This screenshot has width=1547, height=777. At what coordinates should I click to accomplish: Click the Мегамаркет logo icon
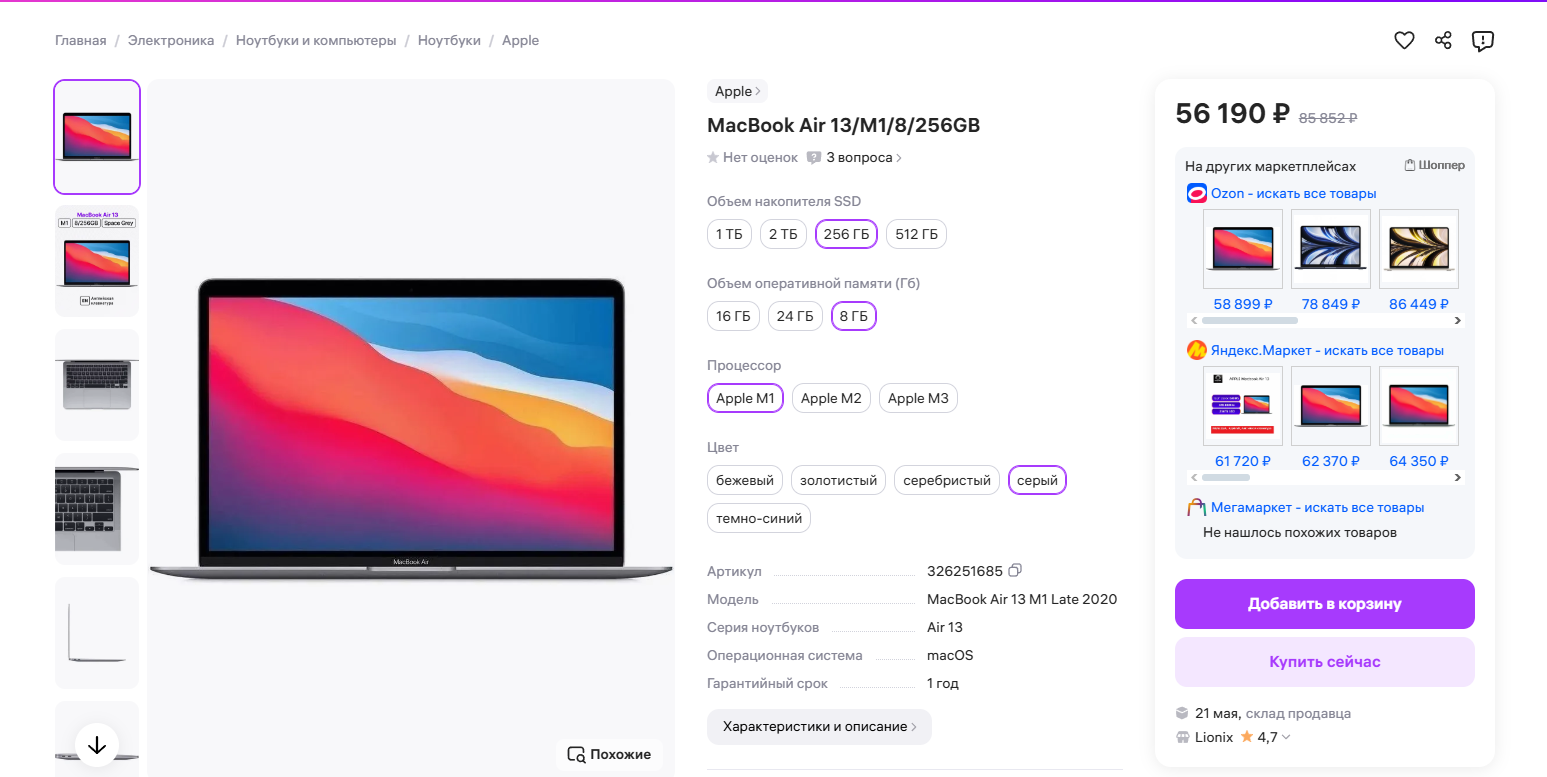[x=1196, y=507]
